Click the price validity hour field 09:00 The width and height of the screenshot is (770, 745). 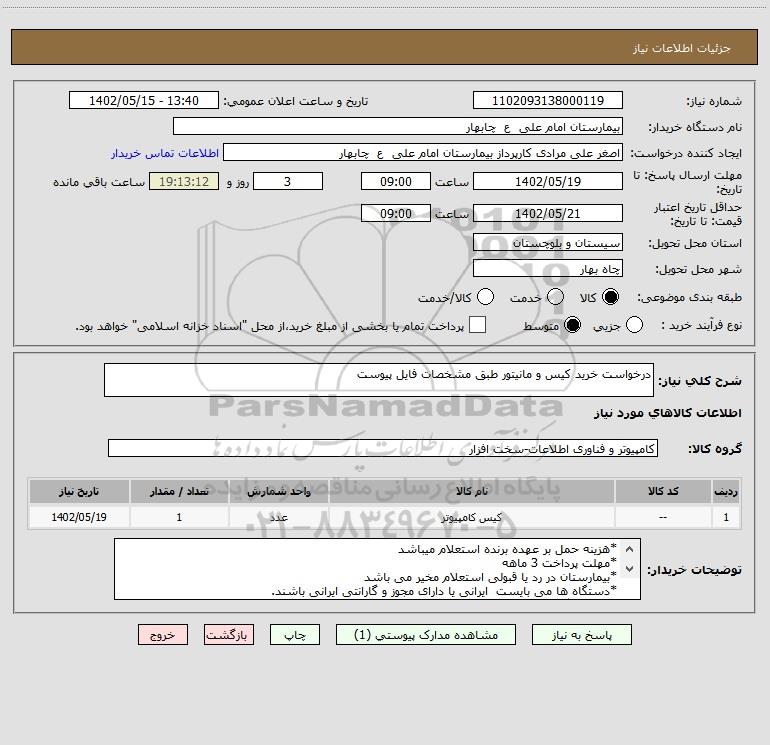[396, 213]
